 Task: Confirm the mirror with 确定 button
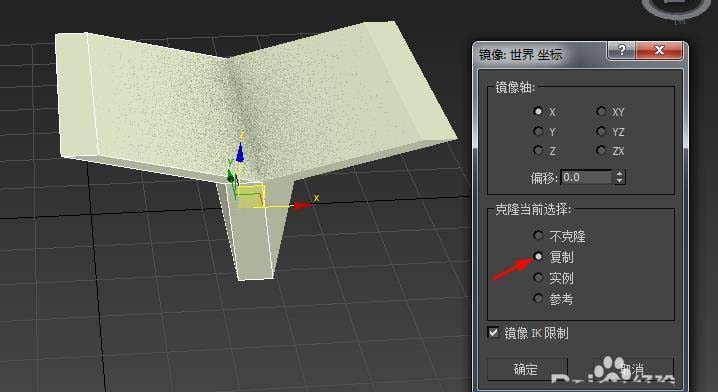click(x=527, y=369)
